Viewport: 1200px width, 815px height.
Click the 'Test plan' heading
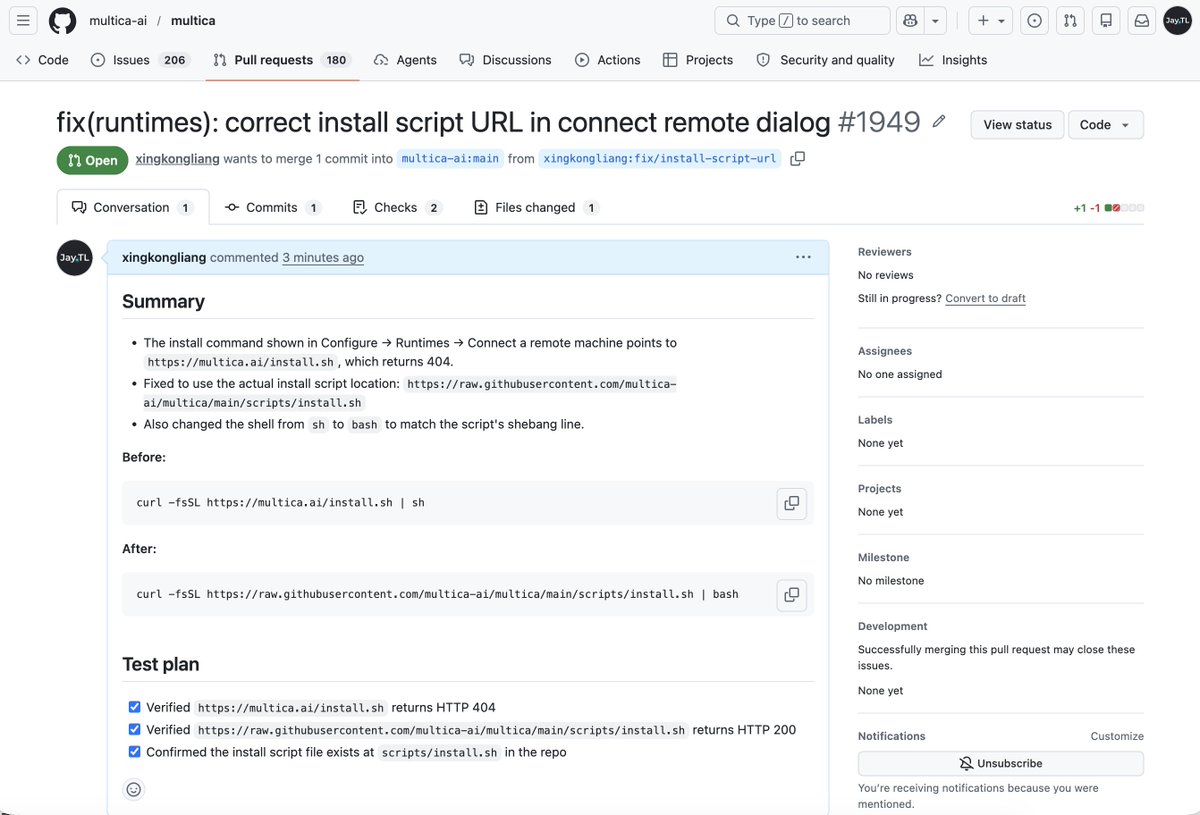click(160, 664)
